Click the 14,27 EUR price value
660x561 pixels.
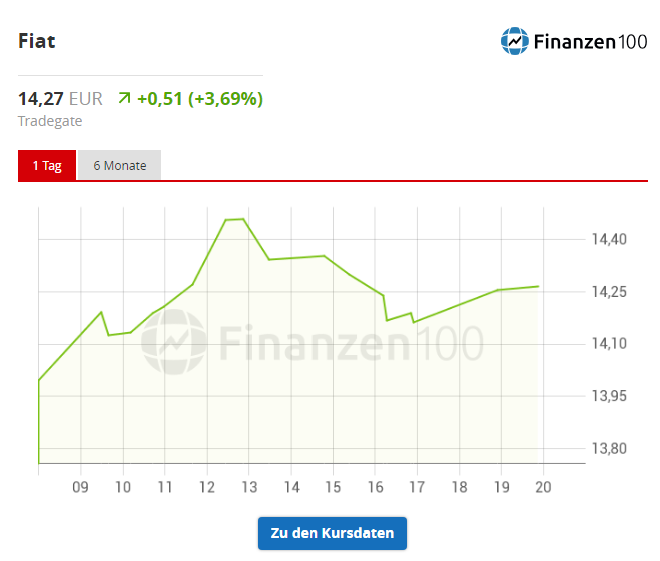pos(60,98)
